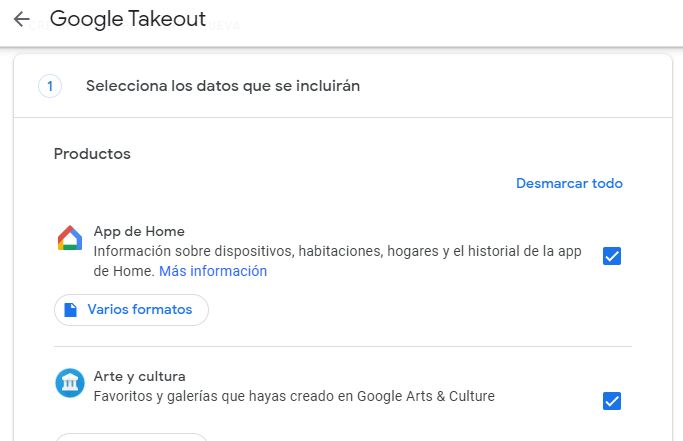Viewport: 683px width, 441px height.
Task: Click the Arte y cultura title
Action: click(139, 376)
